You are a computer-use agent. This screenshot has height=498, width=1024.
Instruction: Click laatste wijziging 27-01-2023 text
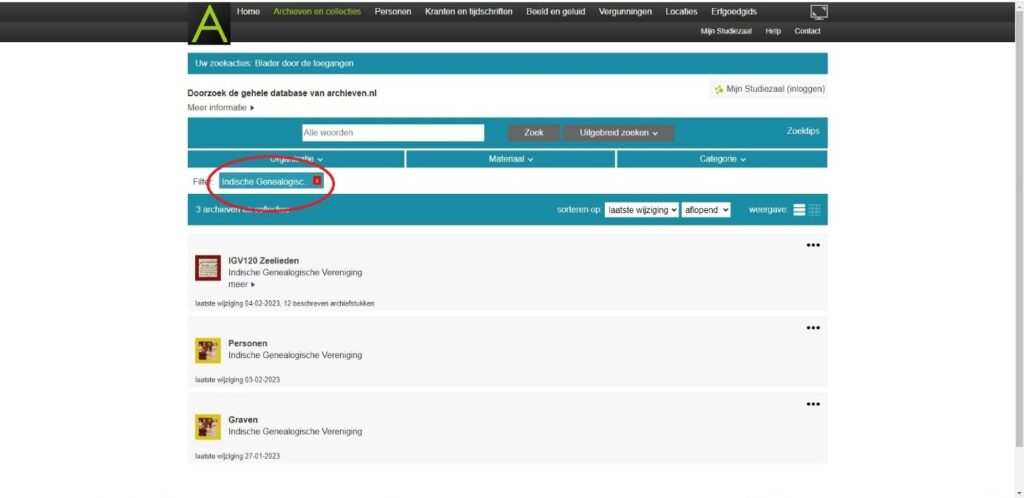coord(238,456)
